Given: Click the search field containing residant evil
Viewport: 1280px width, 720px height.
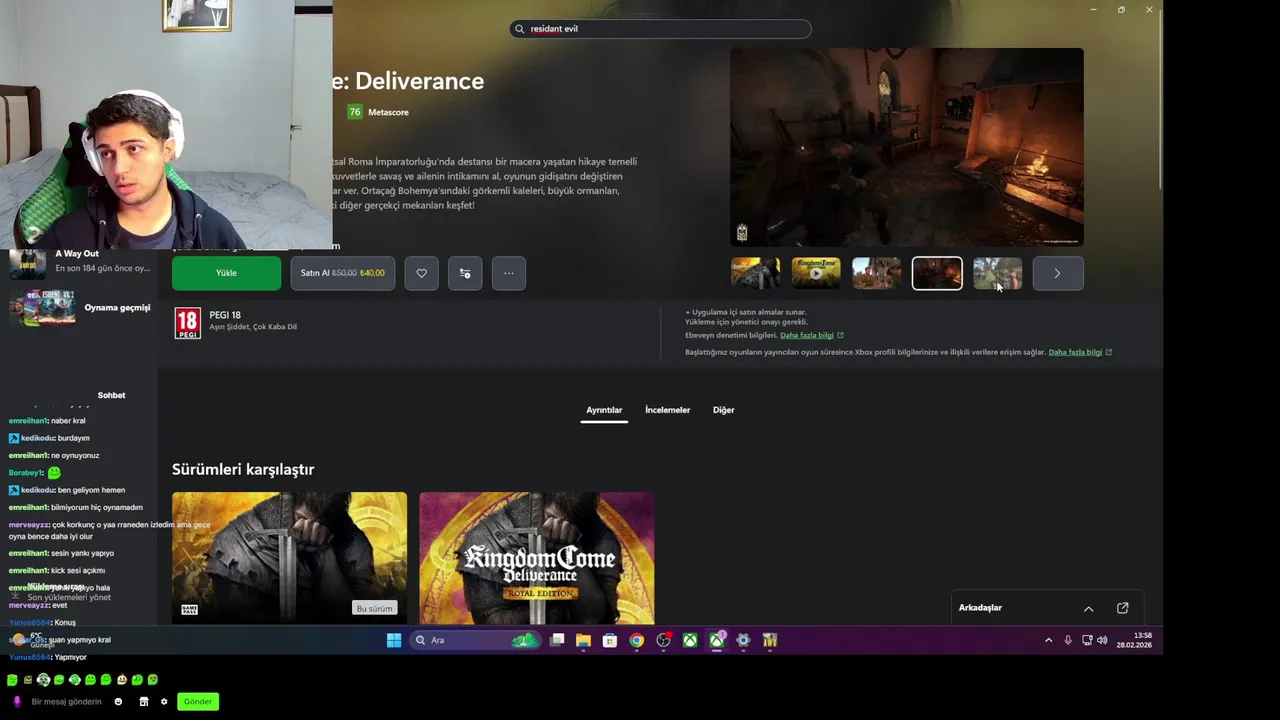Looking at the screenshot, I should pos(660,29).
